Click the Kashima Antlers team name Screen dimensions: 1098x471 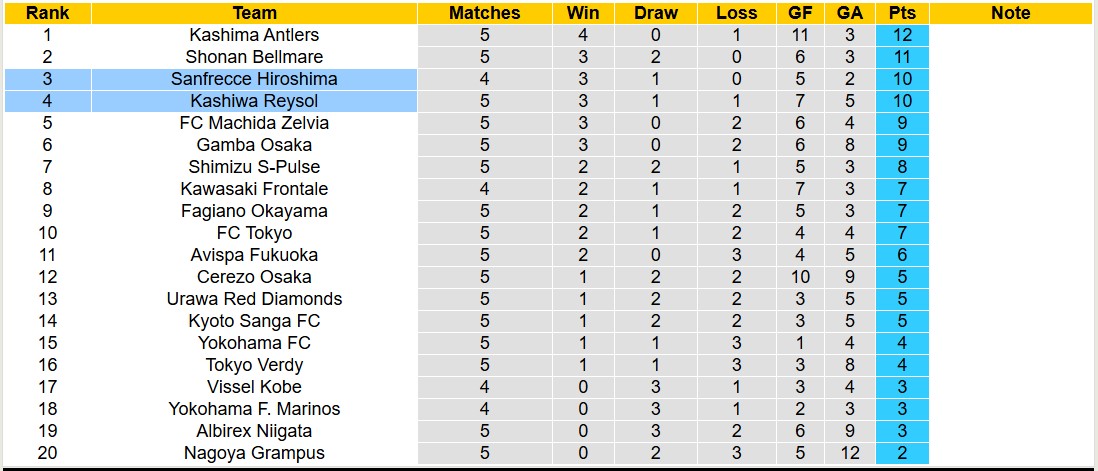[254, 35]
